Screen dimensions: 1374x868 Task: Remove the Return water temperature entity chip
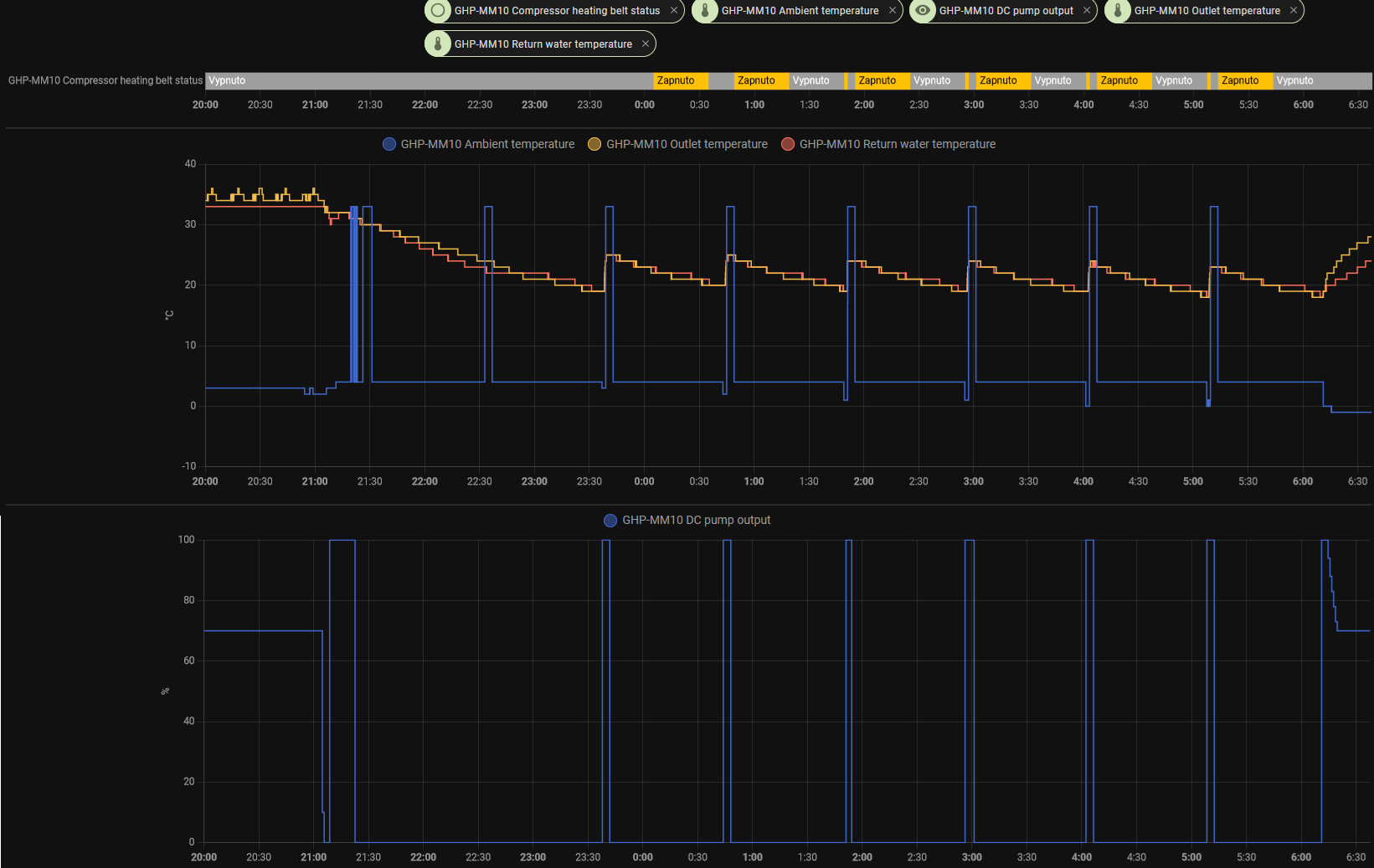tap(646, 44)
